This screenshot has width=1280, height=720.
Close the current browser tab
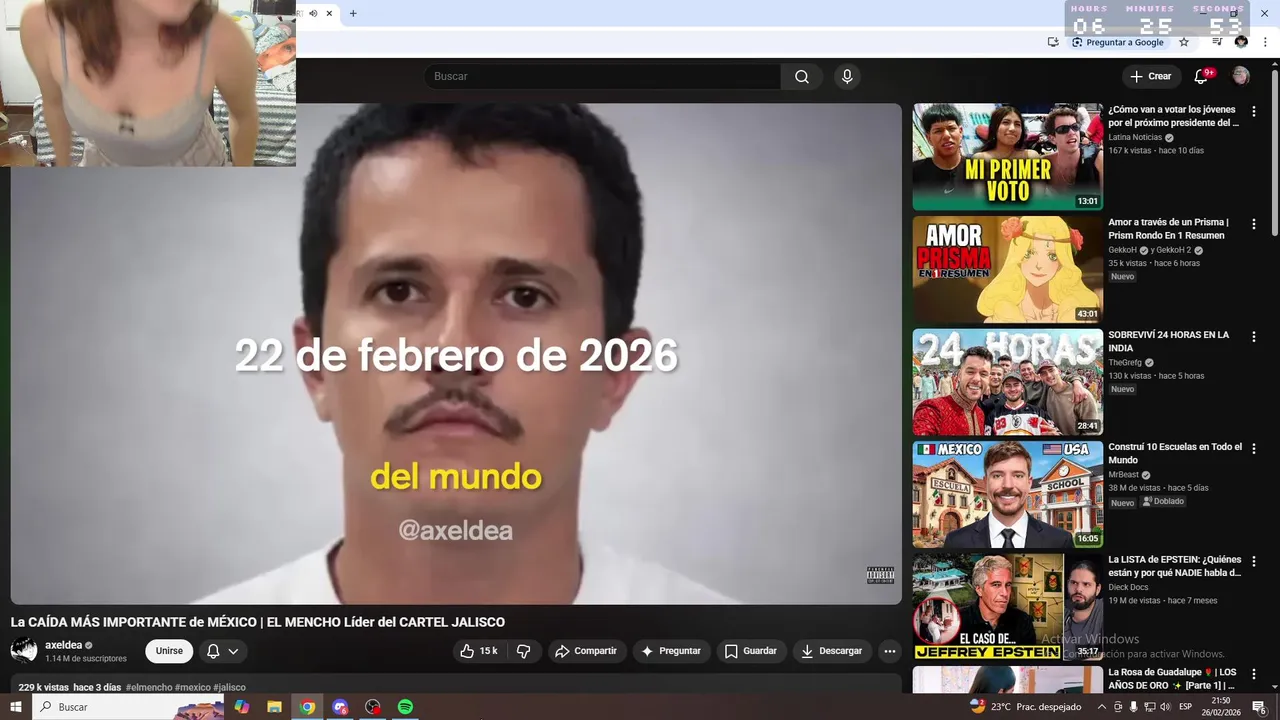coord(329,13)
